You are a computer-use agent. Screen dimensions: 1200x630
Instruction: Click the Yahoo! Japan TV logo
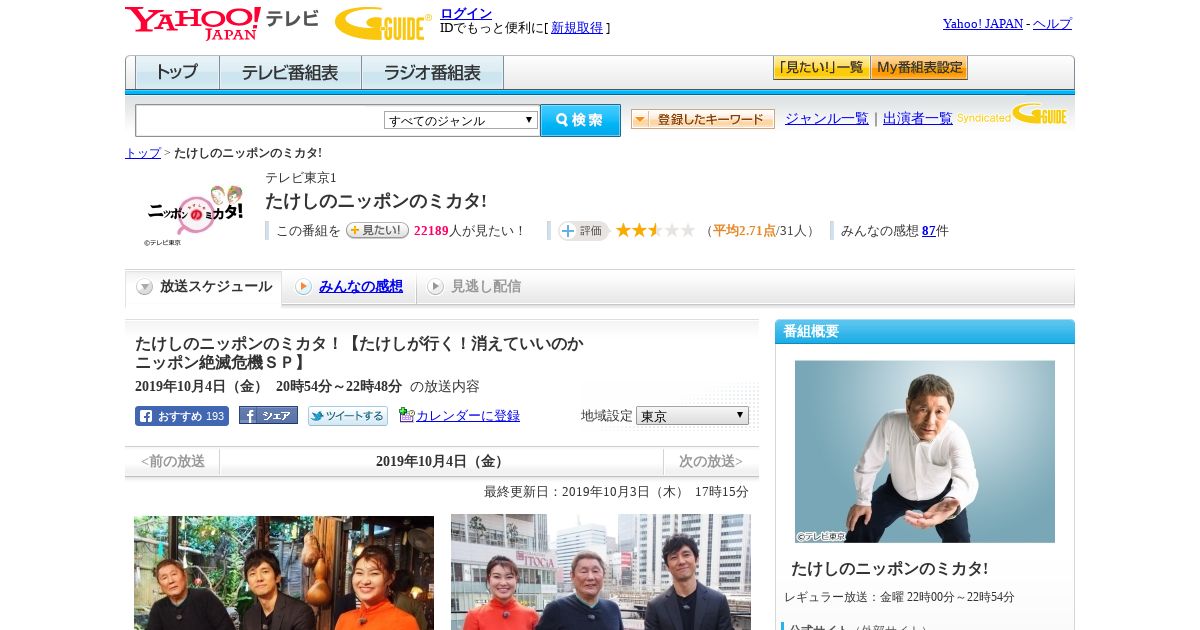tap(222, 23)
